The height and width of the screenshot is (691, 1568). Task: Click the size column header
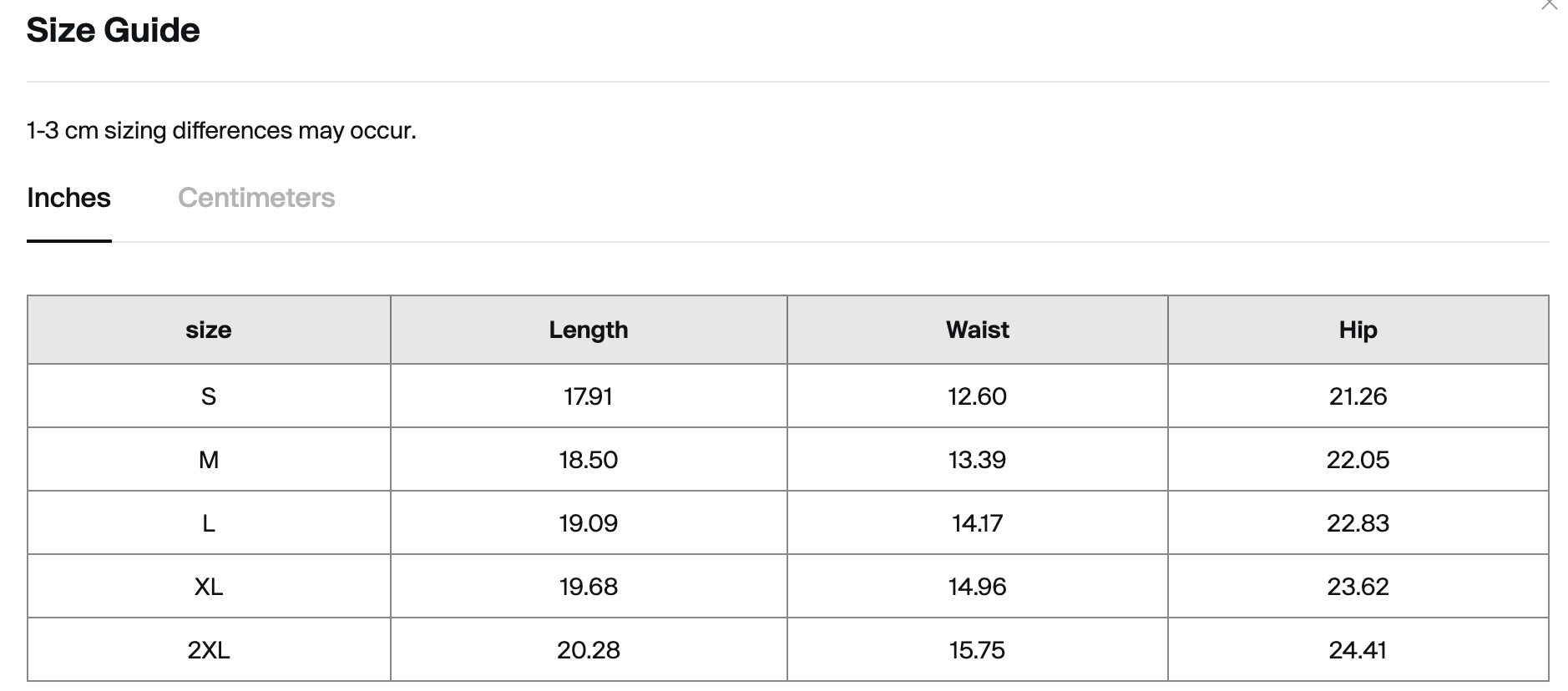pos(209,330)
